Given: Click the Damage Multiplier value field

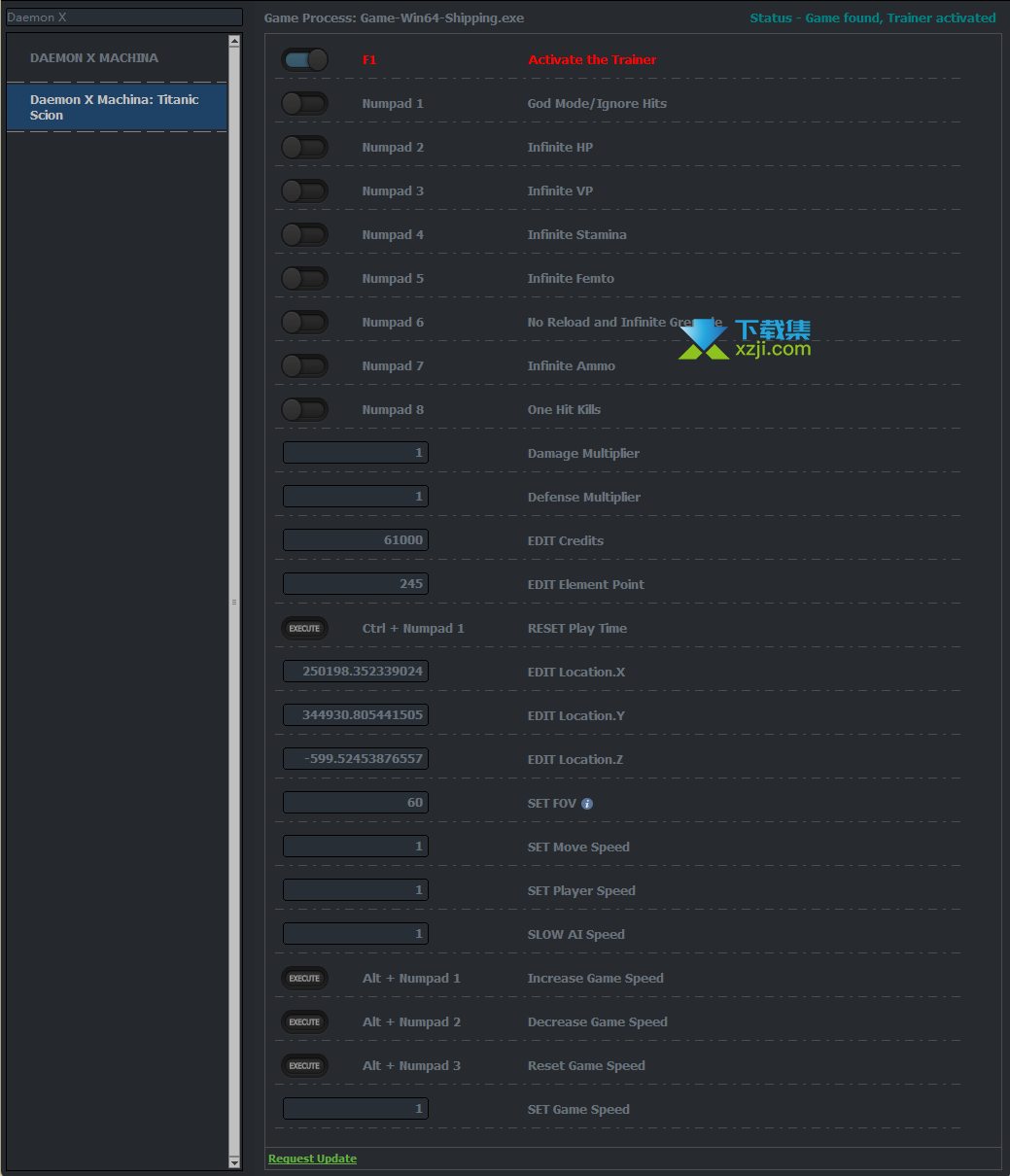Looking at the screenshot, I should click(356, 453).
